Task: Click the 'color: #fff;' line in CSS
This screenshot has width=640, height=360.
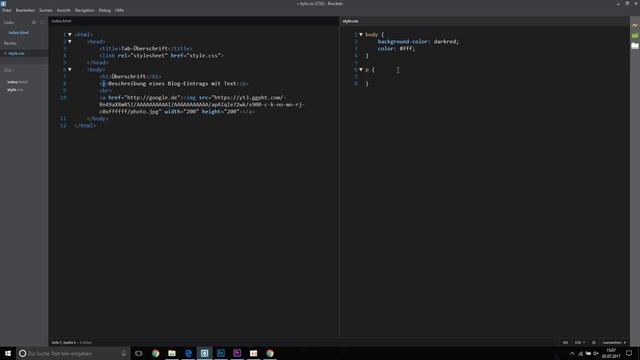Action: click(x=396, y=49)
